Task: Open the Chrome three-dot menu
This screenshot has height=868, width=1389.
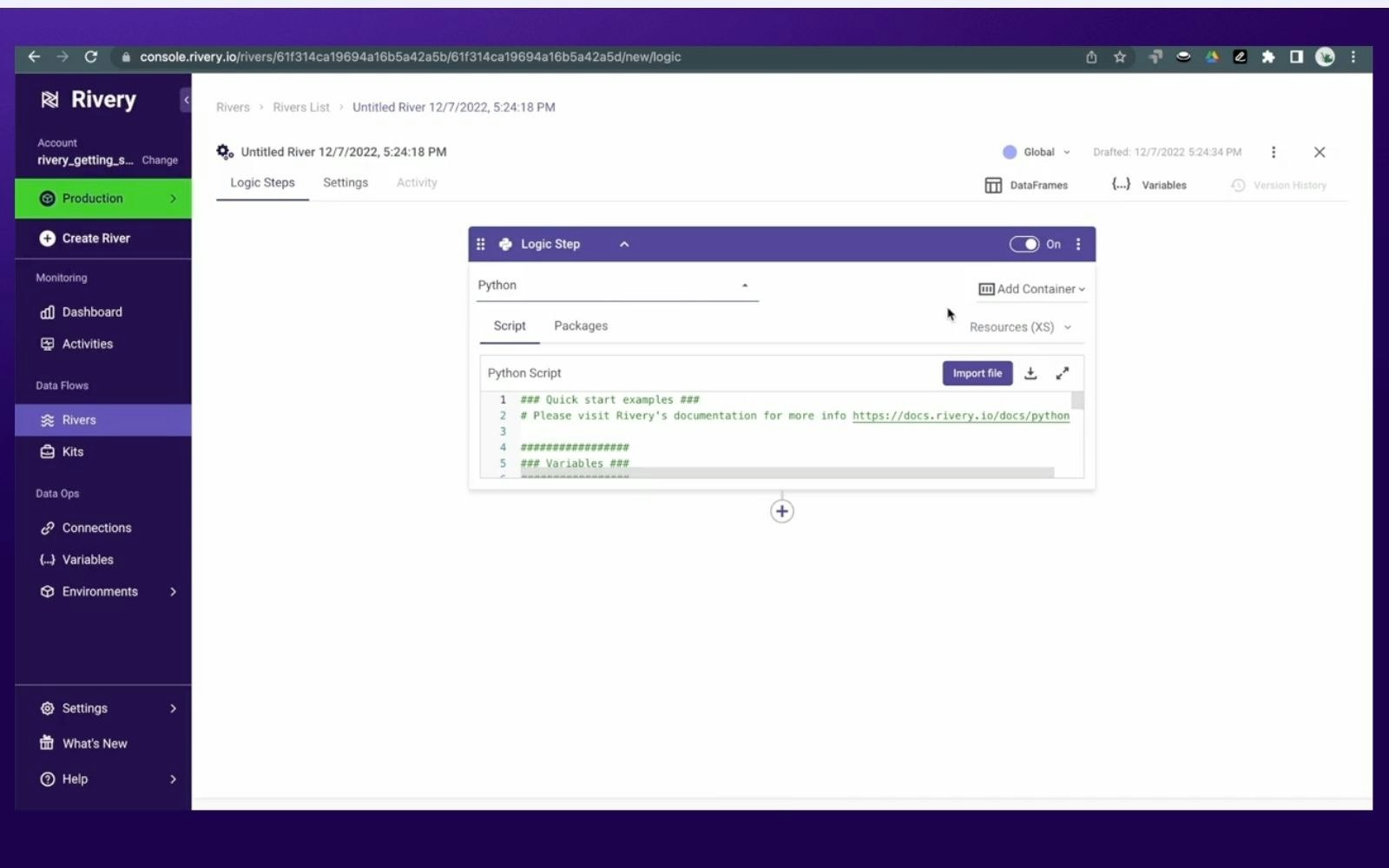Action: (1353, 57)
